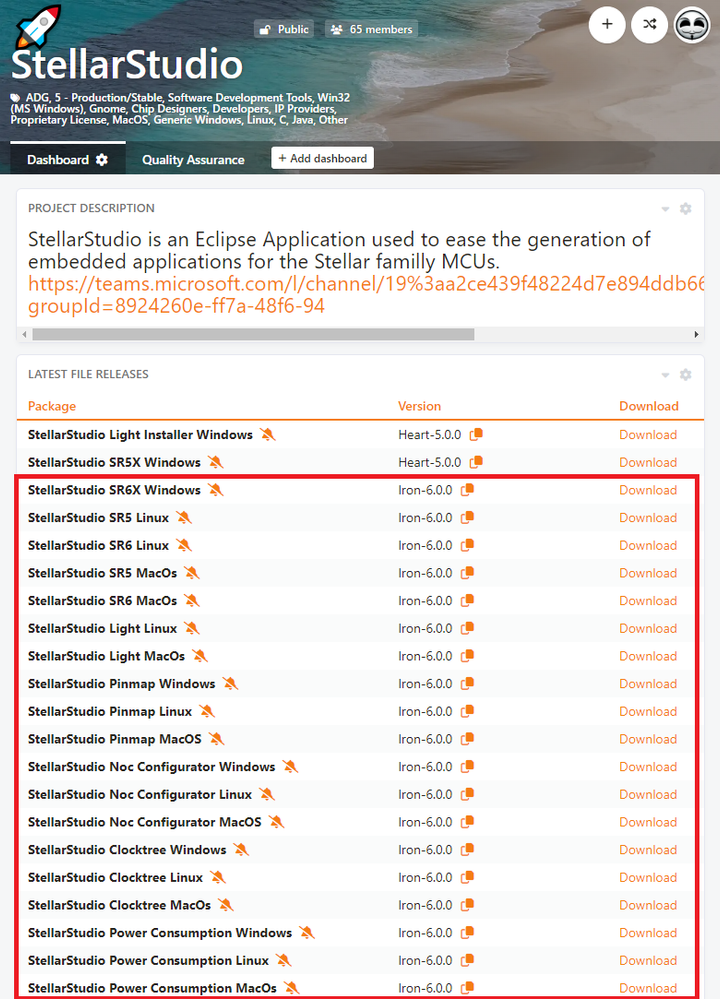The height and width of the screenshot is (999, 720).
Task: Select StellarStudio Light Linux package name
Action: pyautogui.click(x=103, y=628)
